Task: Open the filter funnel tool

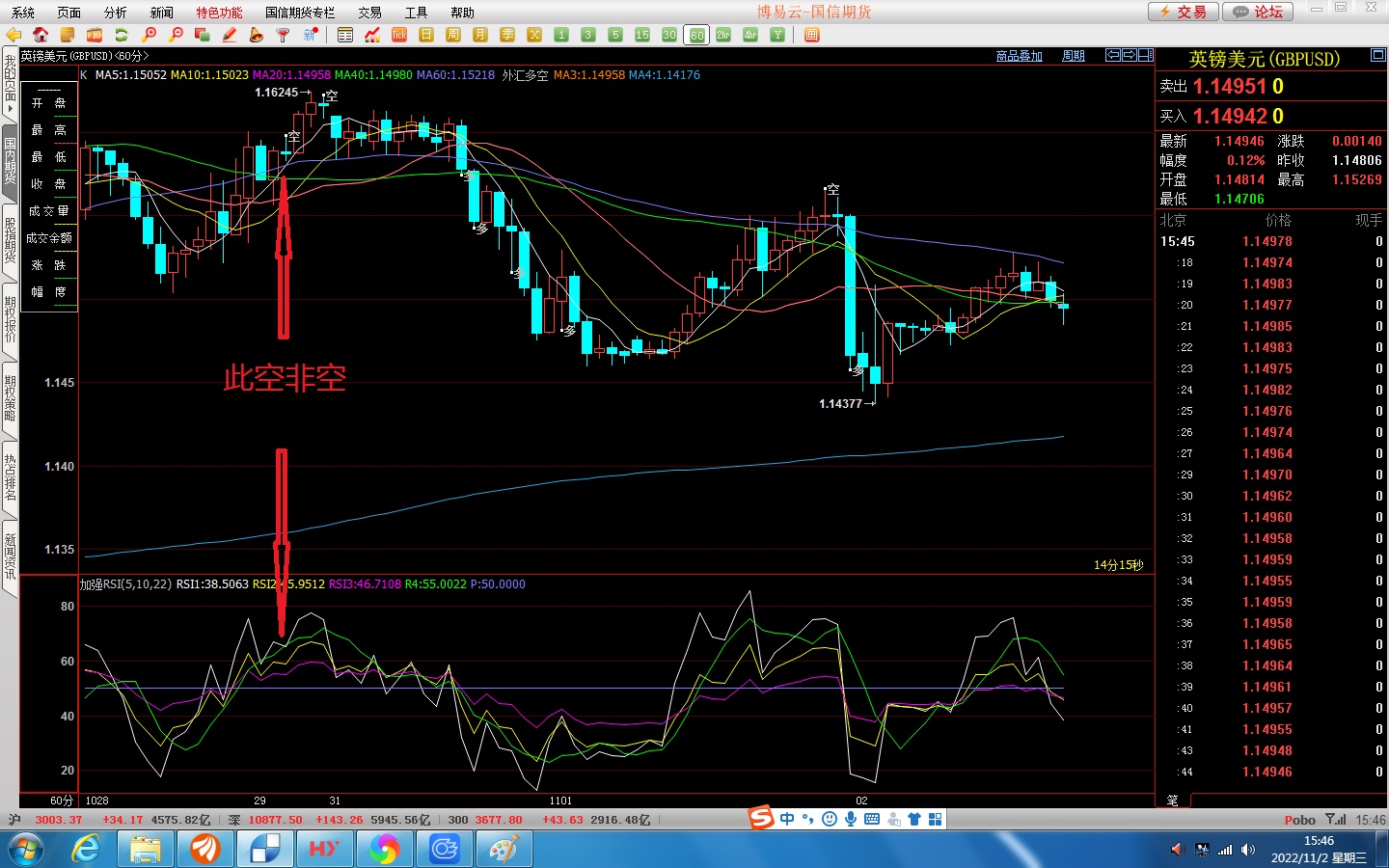Action: [x=283, y=35]
